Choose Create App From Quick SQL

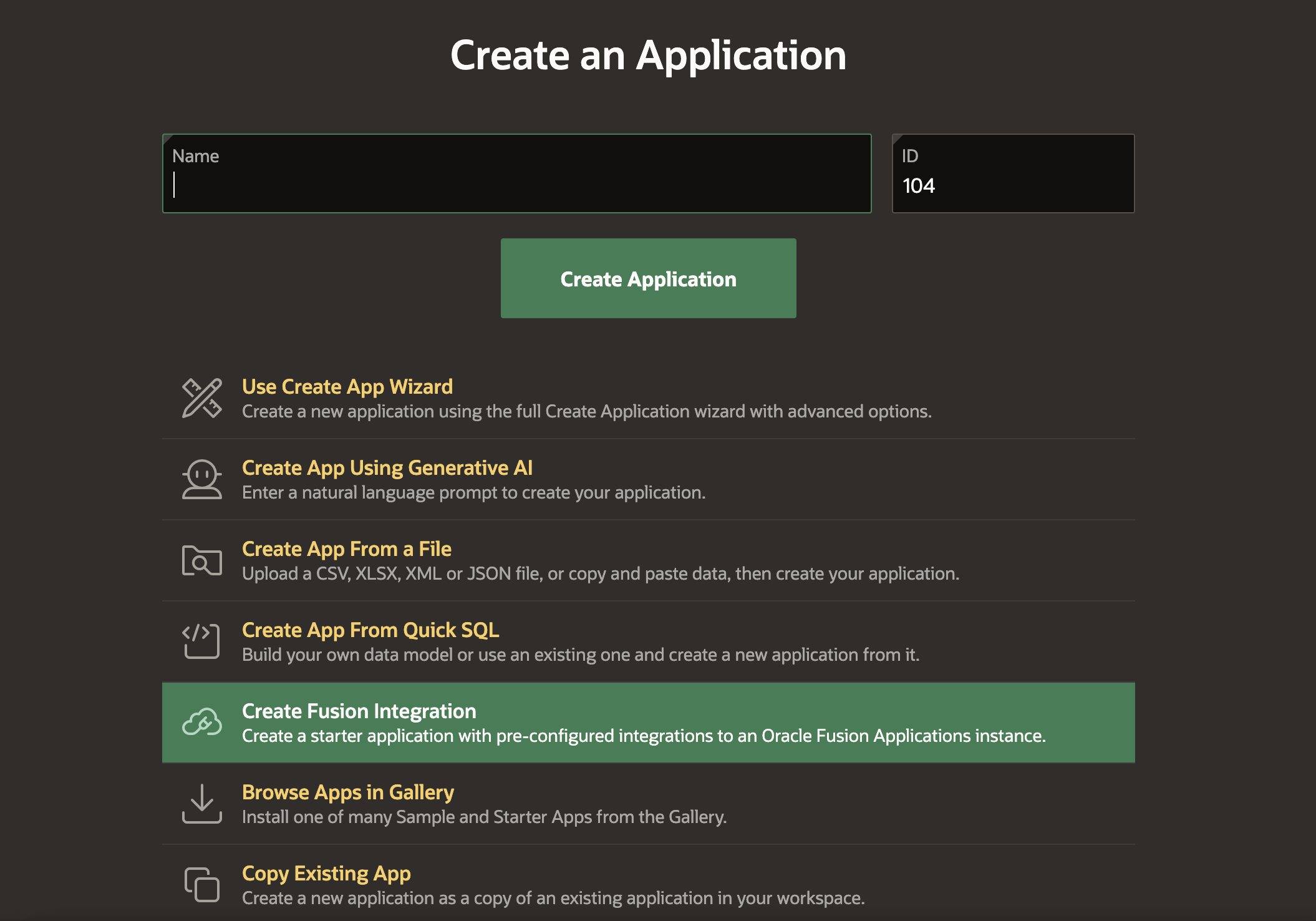click(370, 630)
